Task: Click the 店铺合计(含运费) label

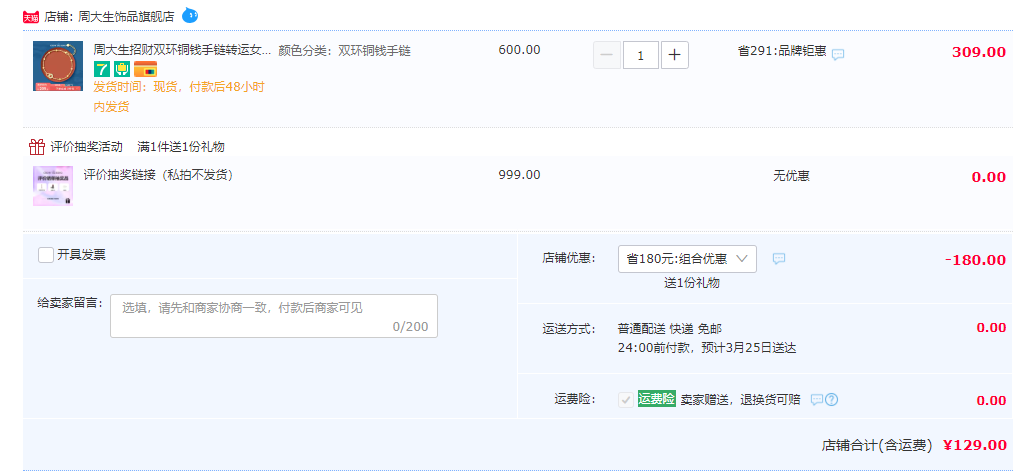Action: tap(877, 446)
